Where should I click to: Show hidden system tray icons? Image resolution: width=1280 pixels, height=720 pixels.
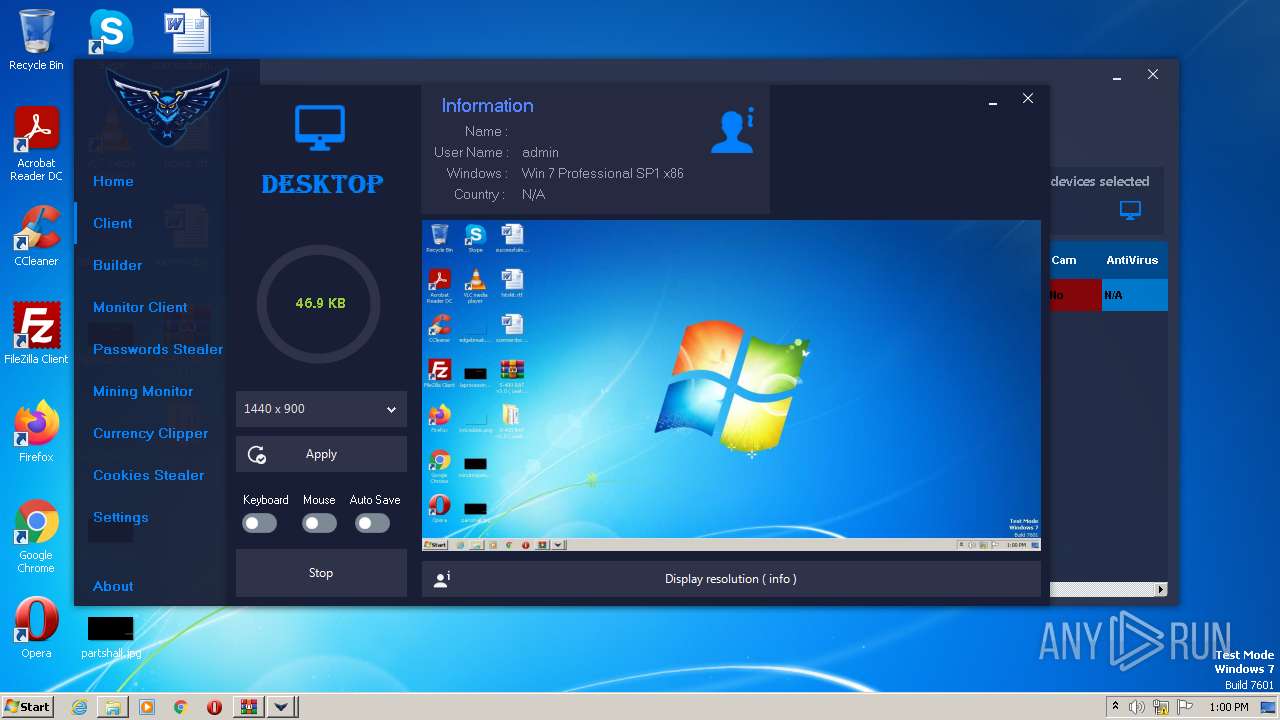click(x=1115, y=707)
